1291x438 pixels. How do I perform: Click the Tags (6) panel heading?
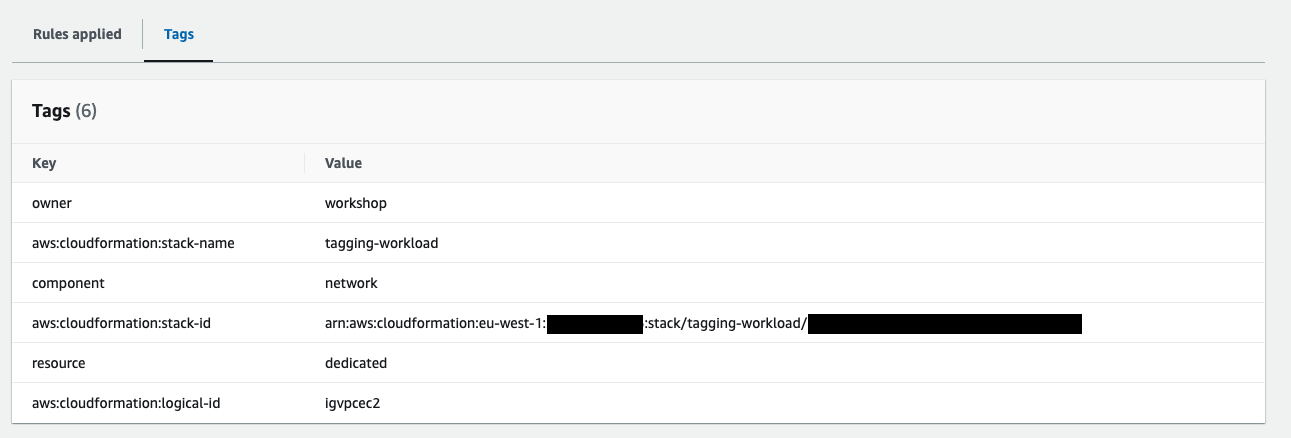(65, 111)
